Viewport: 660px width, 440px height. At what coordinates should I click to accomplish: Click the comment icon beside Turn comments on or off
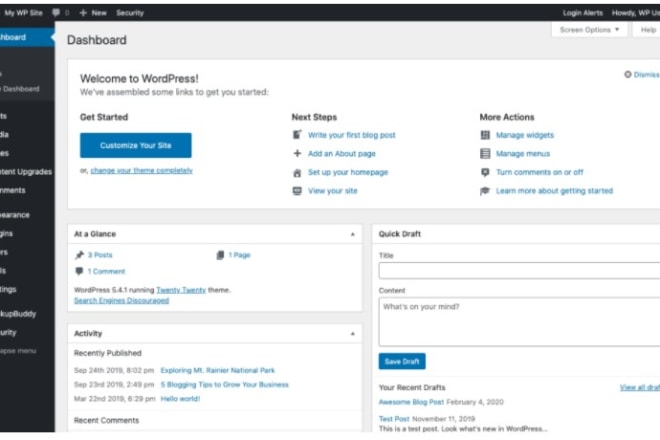(x=485, y=172)
